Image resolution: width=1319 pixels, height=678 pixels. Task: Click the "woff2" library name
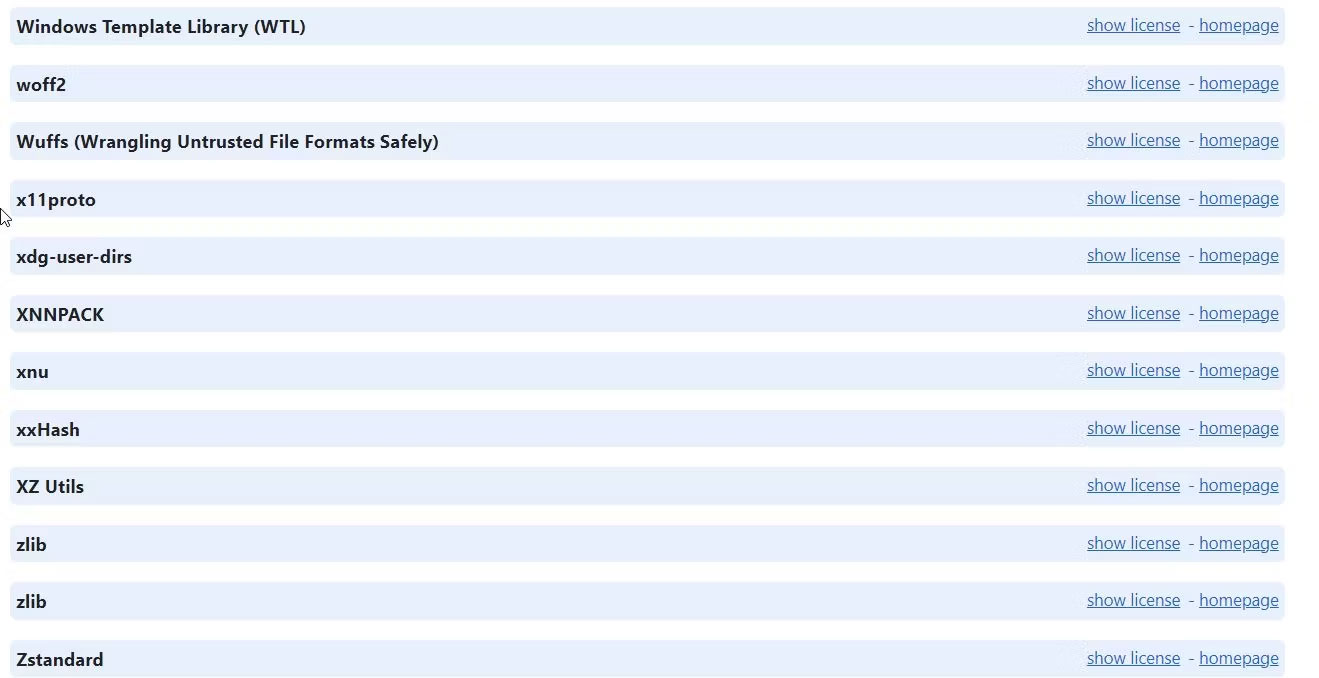(x=41, y=85)
